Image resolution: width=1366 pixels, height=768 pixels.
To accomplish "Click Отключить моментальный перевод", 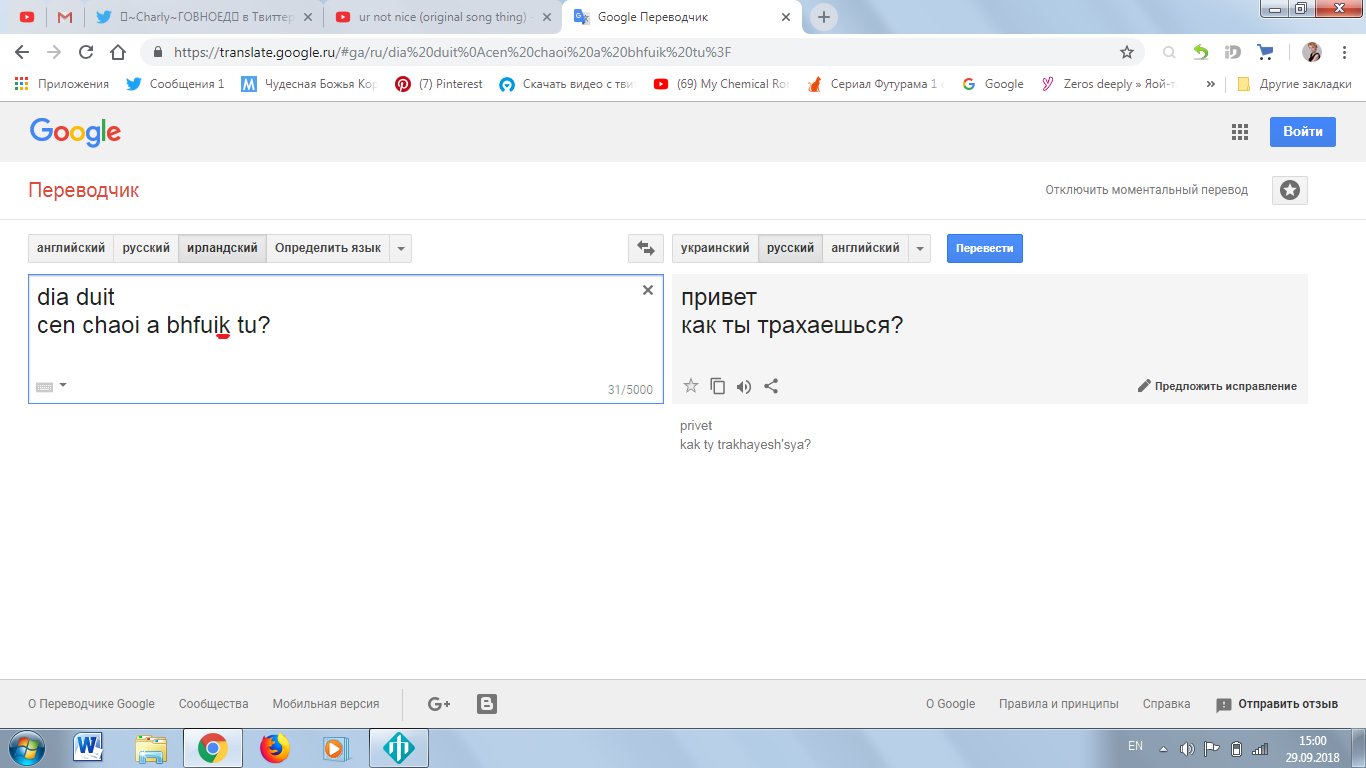I will coord(1146,190).
